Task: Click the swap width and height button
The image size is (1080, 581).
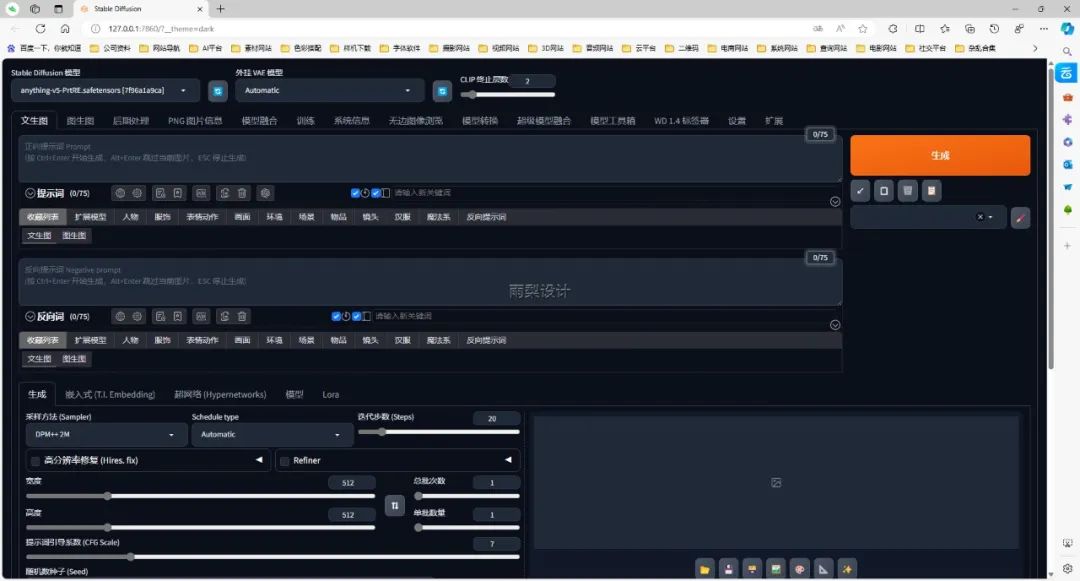Action: click(x=395, y=505)
